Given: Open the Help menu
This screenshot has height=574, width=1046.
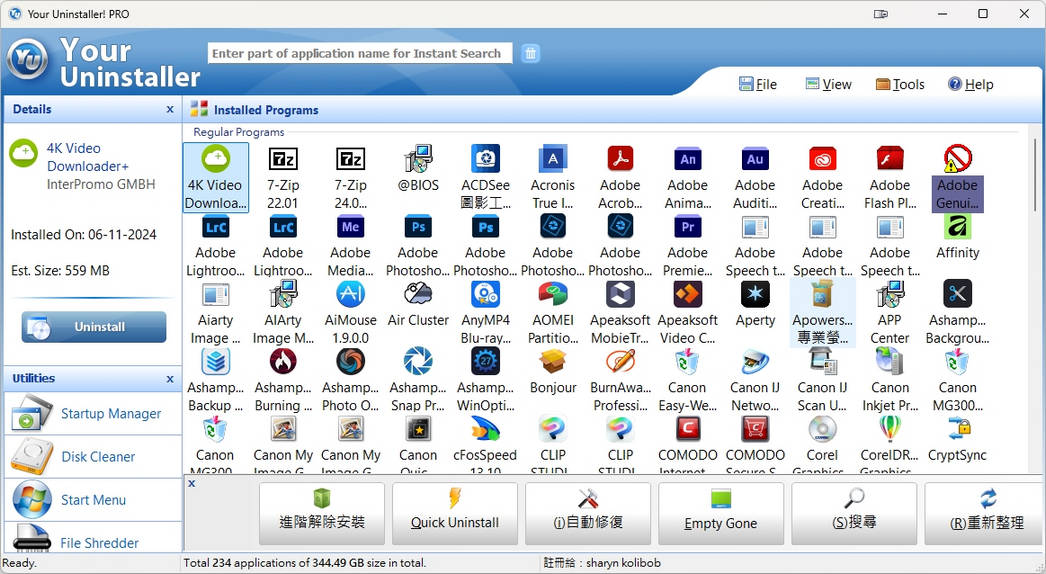Looking at the screenshot, I should tap(971, 84).
